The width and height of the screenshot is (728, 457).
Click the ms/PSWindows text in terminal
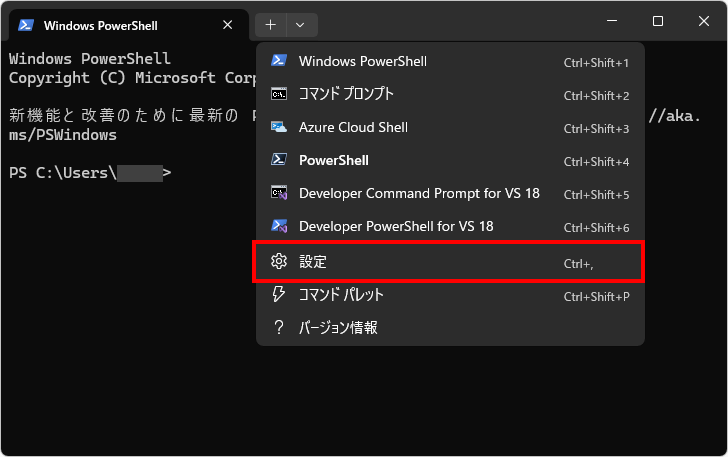(x=63, y=135)
